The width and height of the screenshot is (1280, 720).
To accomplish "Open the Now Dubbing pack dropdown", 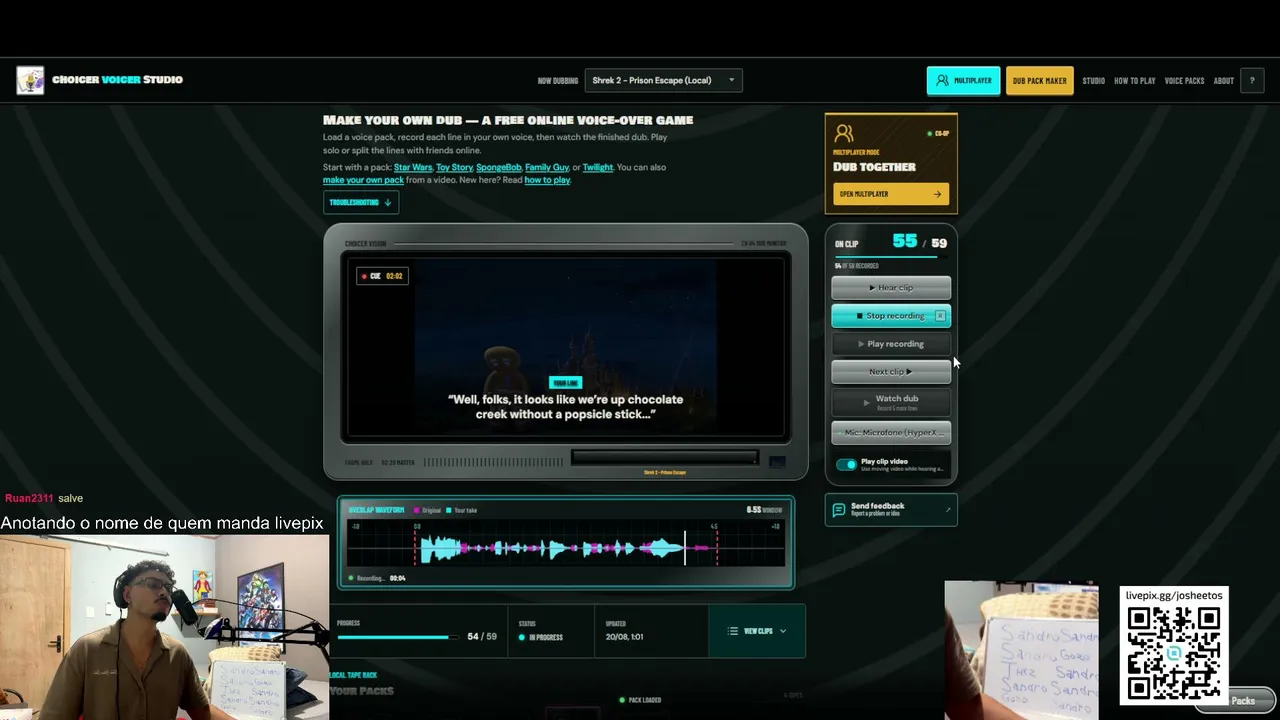I will click(x=663, y=80).
